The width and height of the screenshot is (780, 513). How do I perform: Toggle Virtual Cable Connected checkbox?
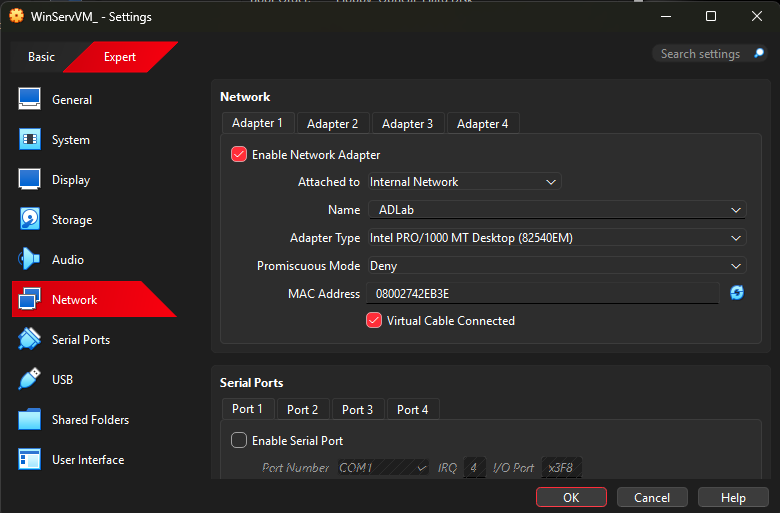pyautogui.click(x=374, y=320)
